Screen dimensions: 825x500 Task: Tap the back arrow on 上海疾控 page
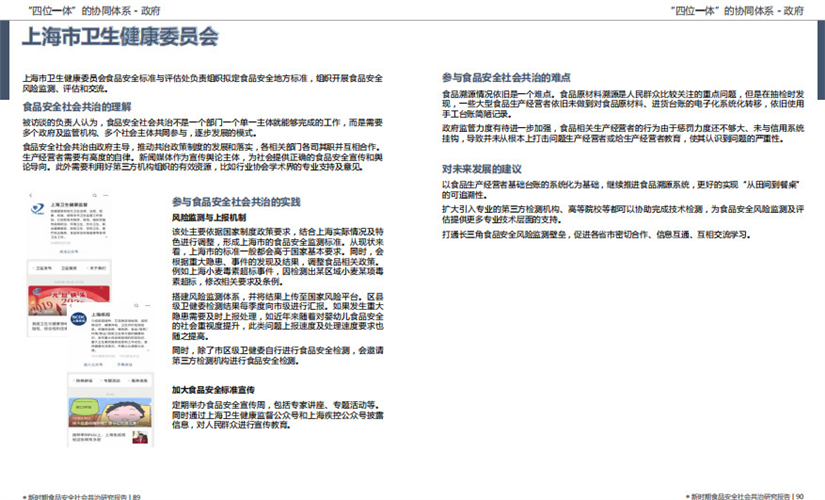tap(71, 306)
